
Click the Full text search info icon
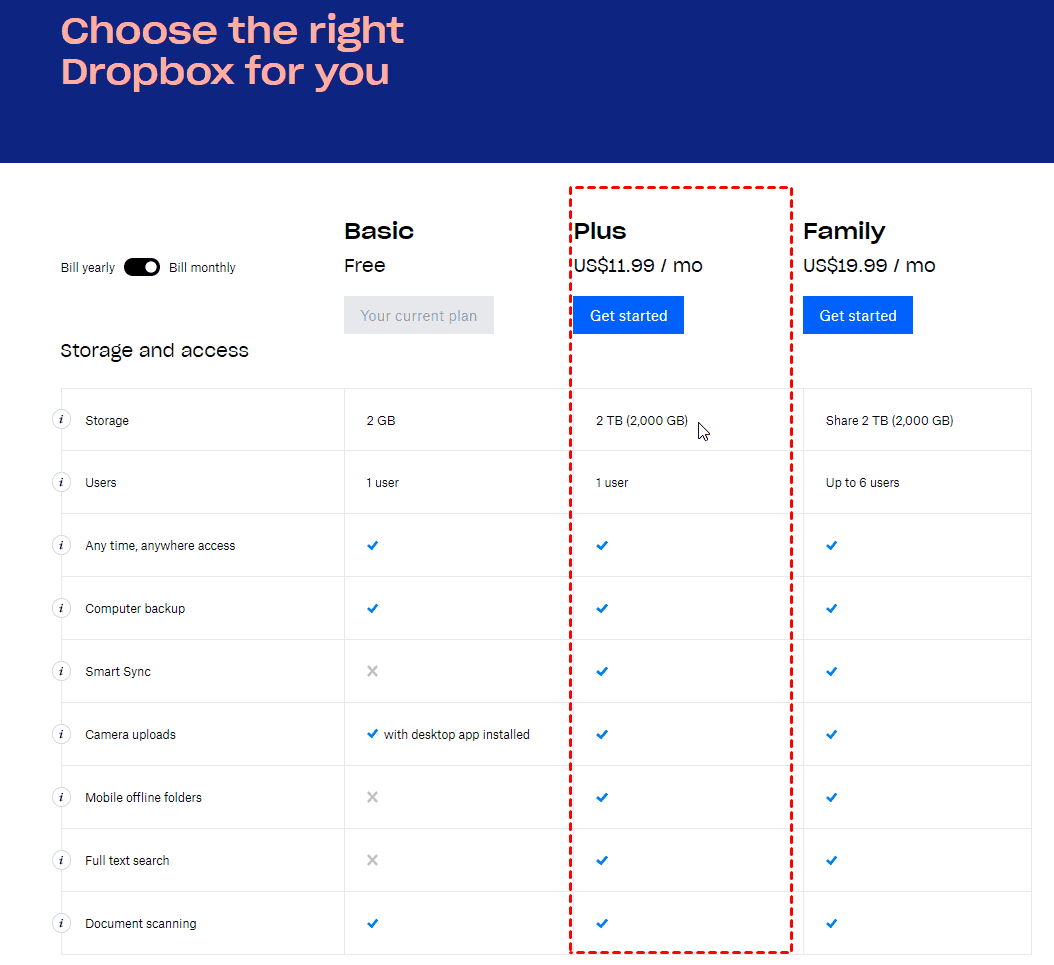(x=61, y=860)
